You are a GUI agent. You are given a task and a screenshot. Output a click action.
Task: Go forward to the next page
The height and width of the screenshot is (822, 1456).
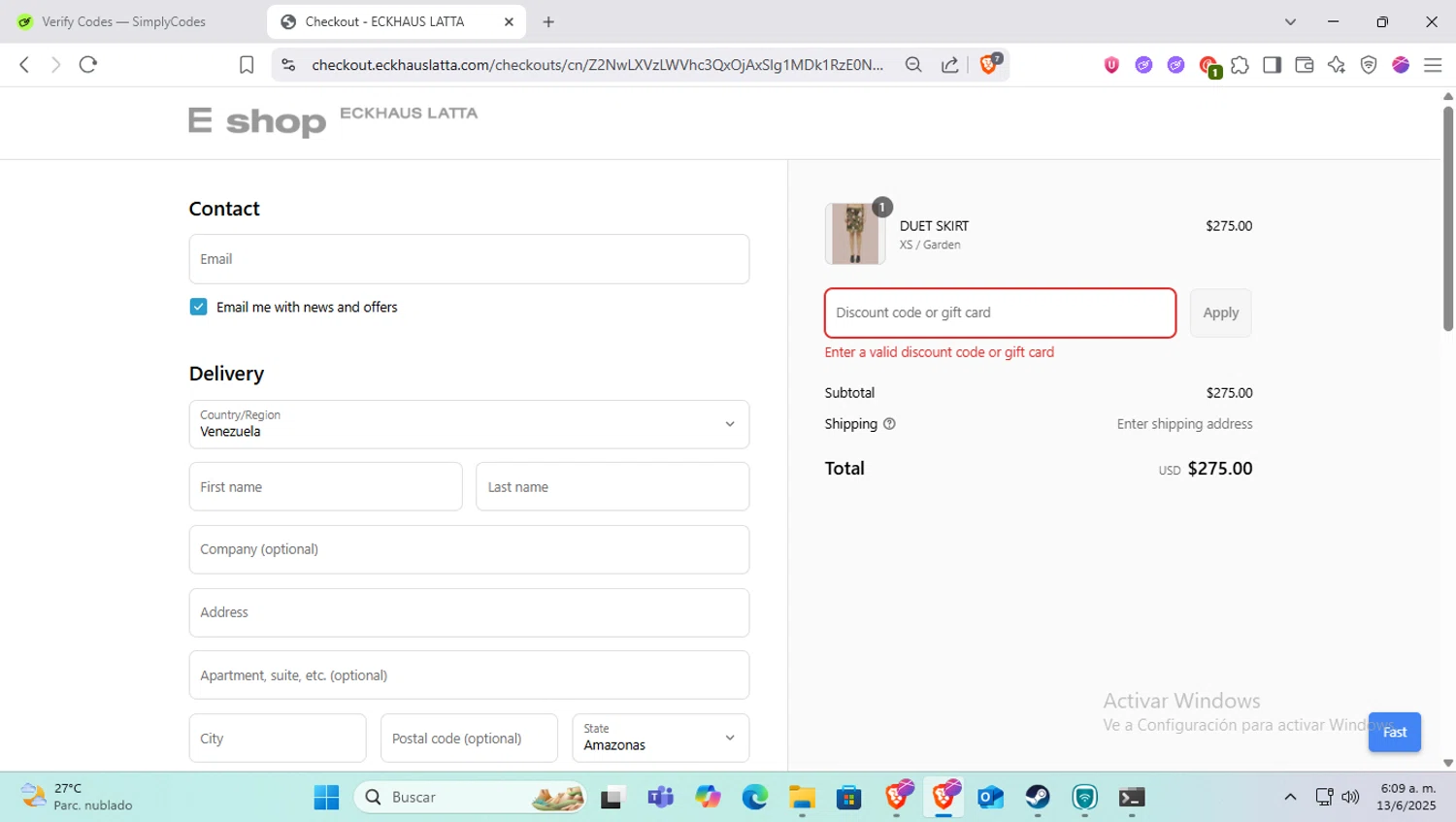coord(55,65)
